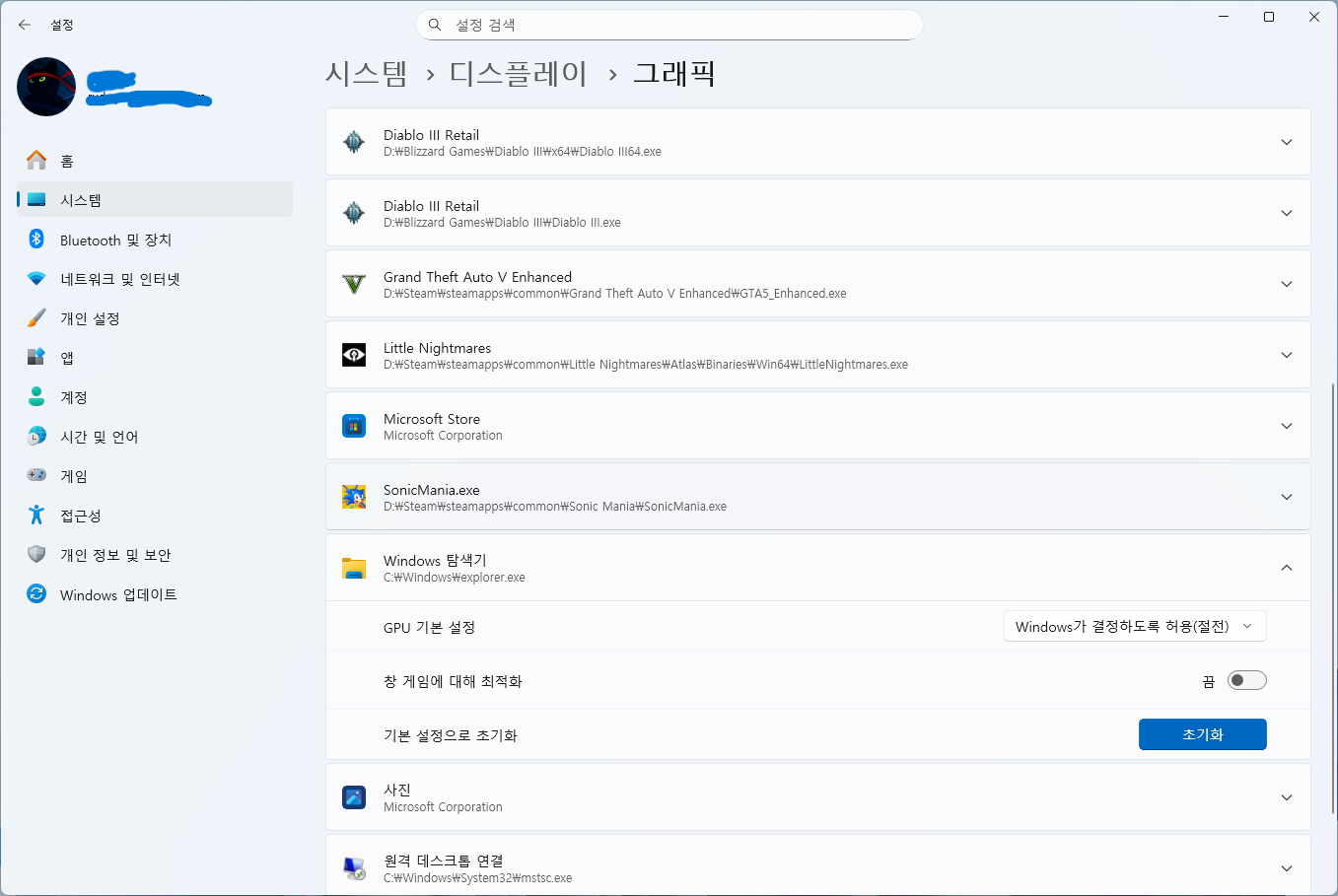Click the Little Nightmares eye icon
The height and width of the screenshot is (896, 1338).
click(x=354, y=355)
